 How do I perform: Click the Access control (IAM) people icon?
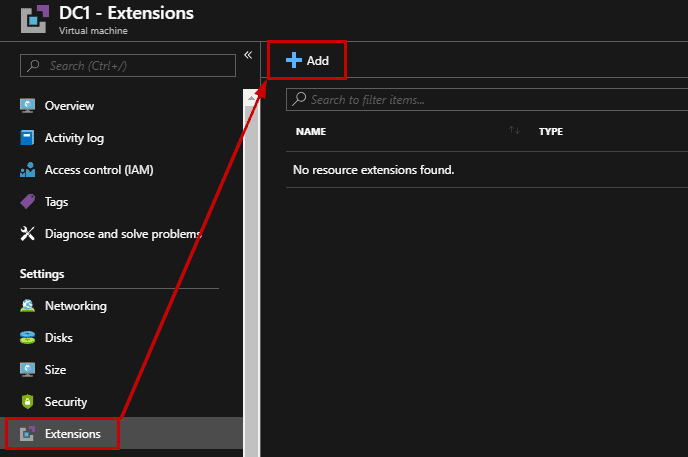pyautogui.click(x=27, y=170)
